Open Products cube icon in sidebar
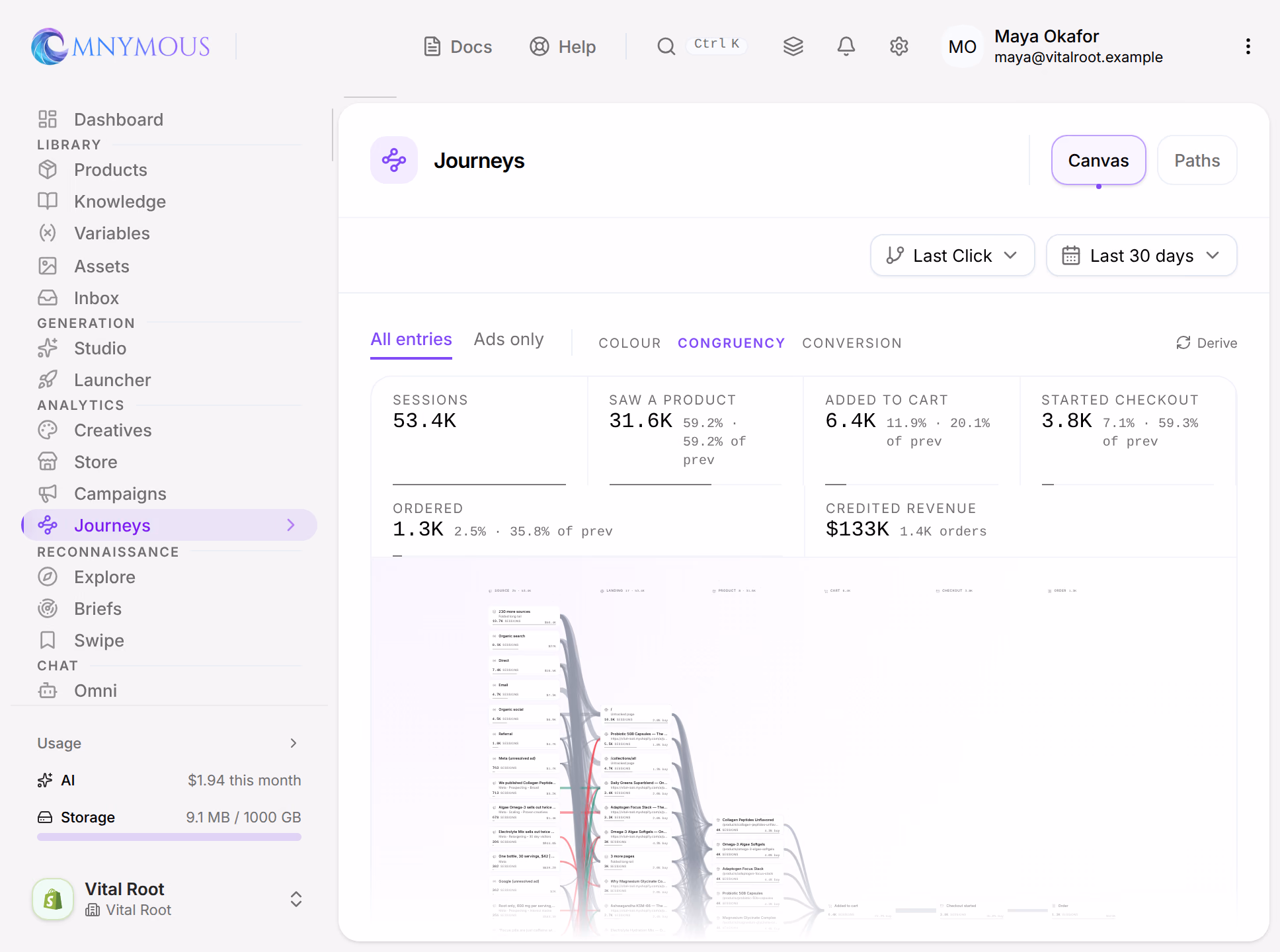 pyautogui.click(x=48, y=169)
